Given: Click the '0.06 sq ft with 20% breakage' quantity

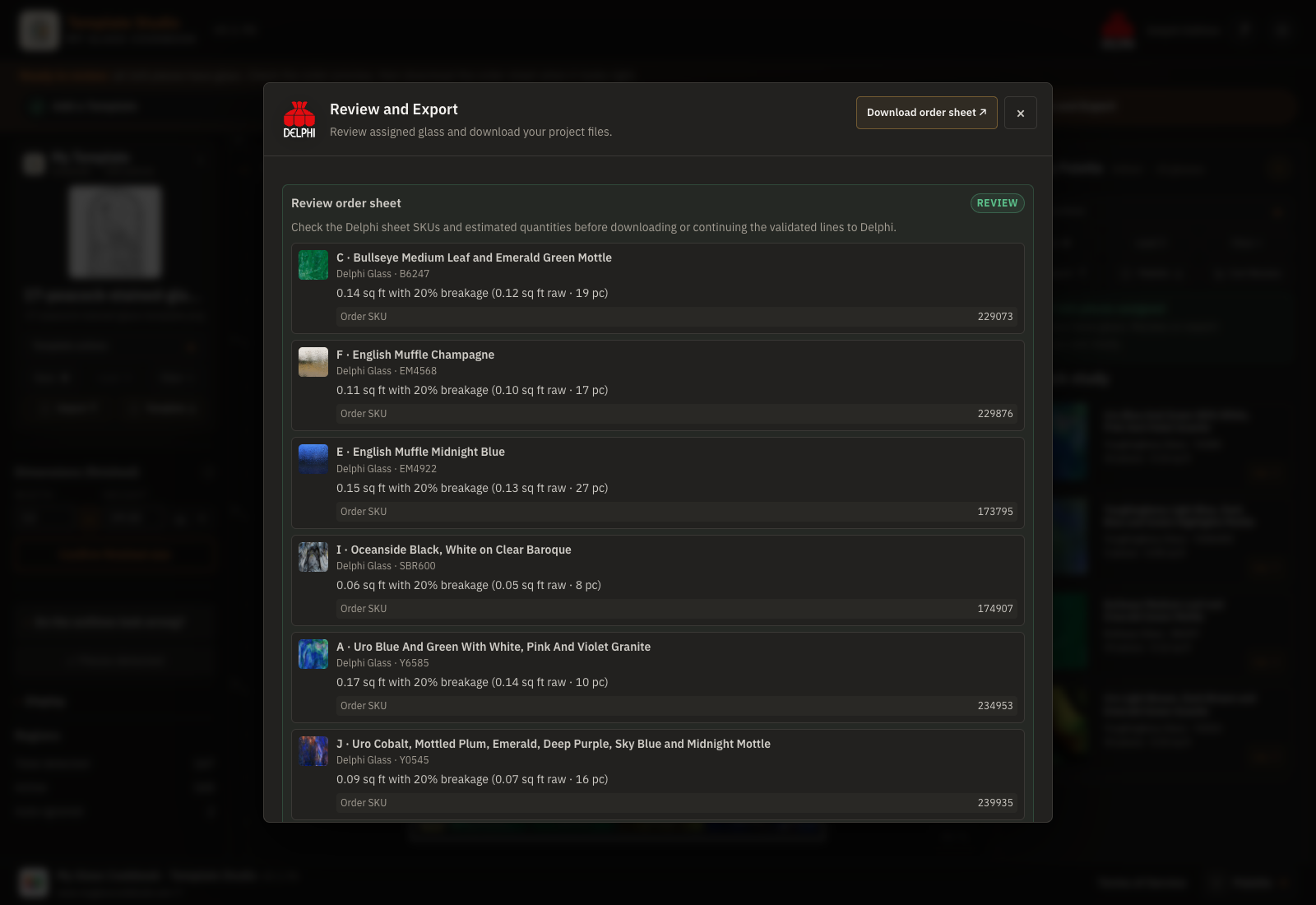Looking at the screenshot, I should coord(469,585).
